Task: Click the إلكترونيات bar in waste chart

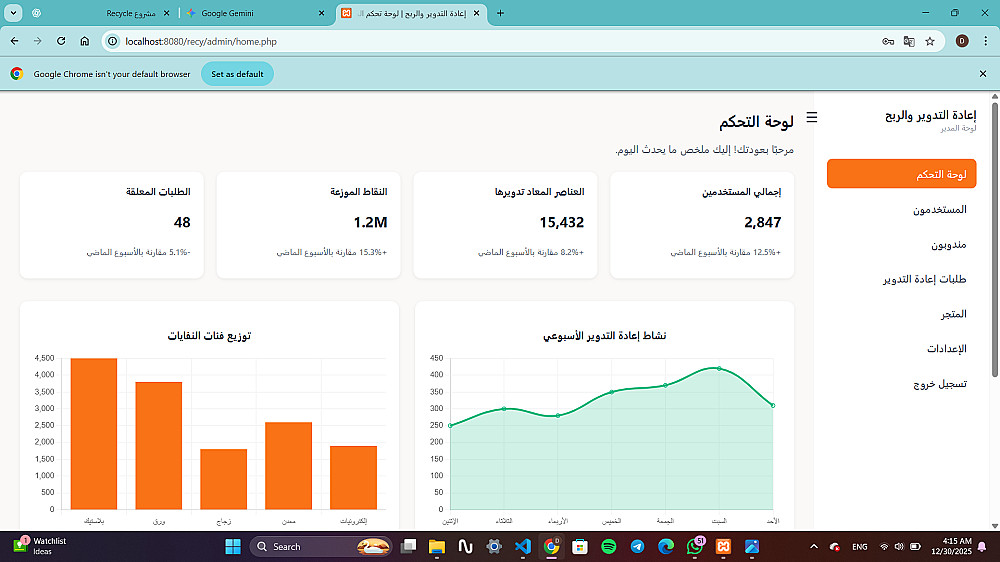Action: tap(353, 477)
